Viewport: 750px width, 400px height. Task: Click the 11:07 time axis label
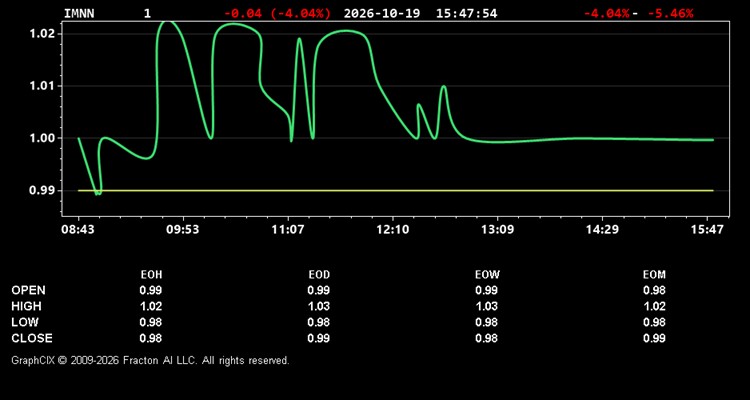point(288,229)
